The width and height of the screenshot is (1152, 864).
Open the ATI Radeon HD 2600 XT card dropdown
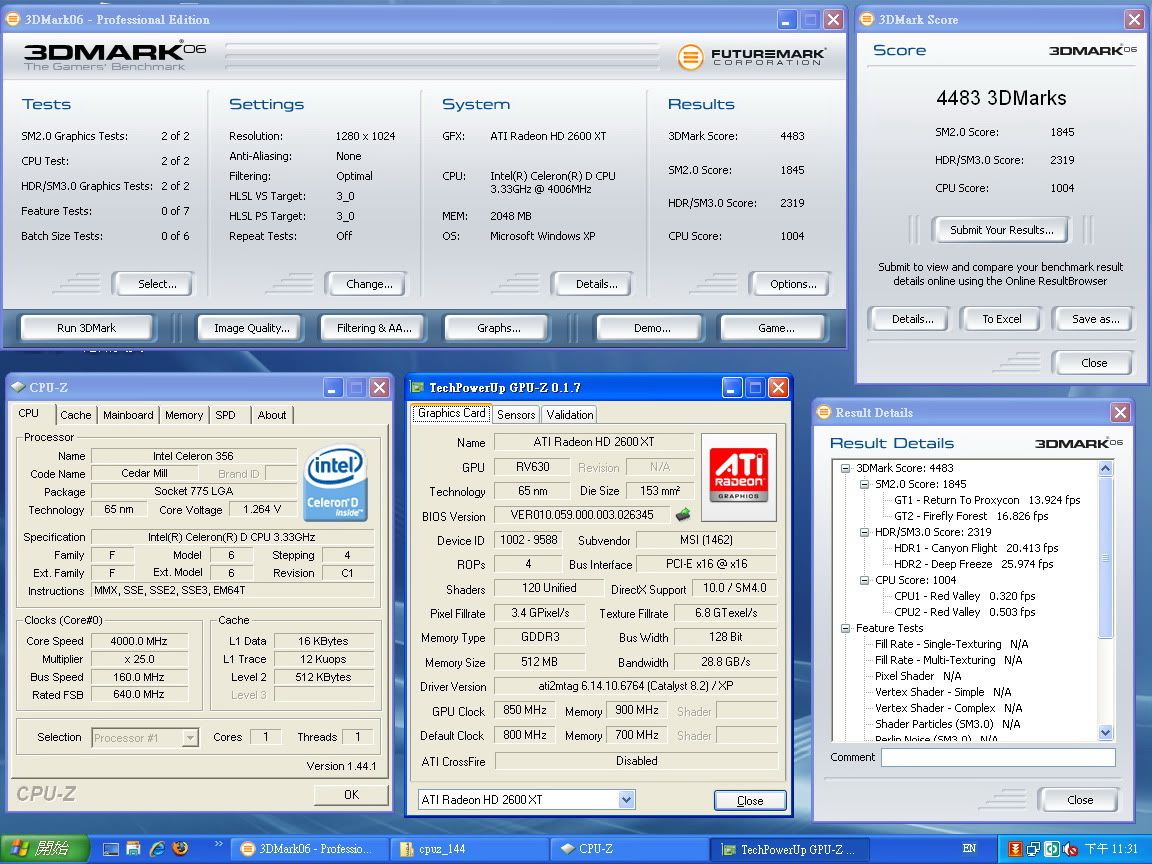(626, 799)
